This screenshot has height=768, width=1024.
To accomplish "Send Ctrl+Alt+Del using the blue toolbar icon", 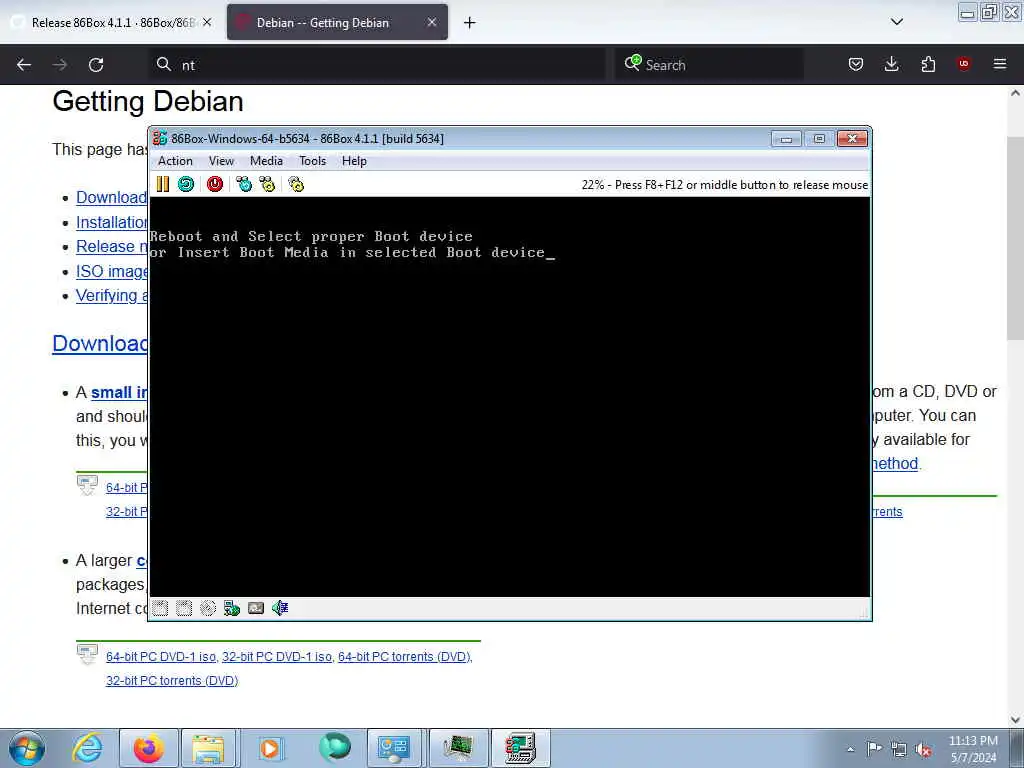I will tap(244, 184).
